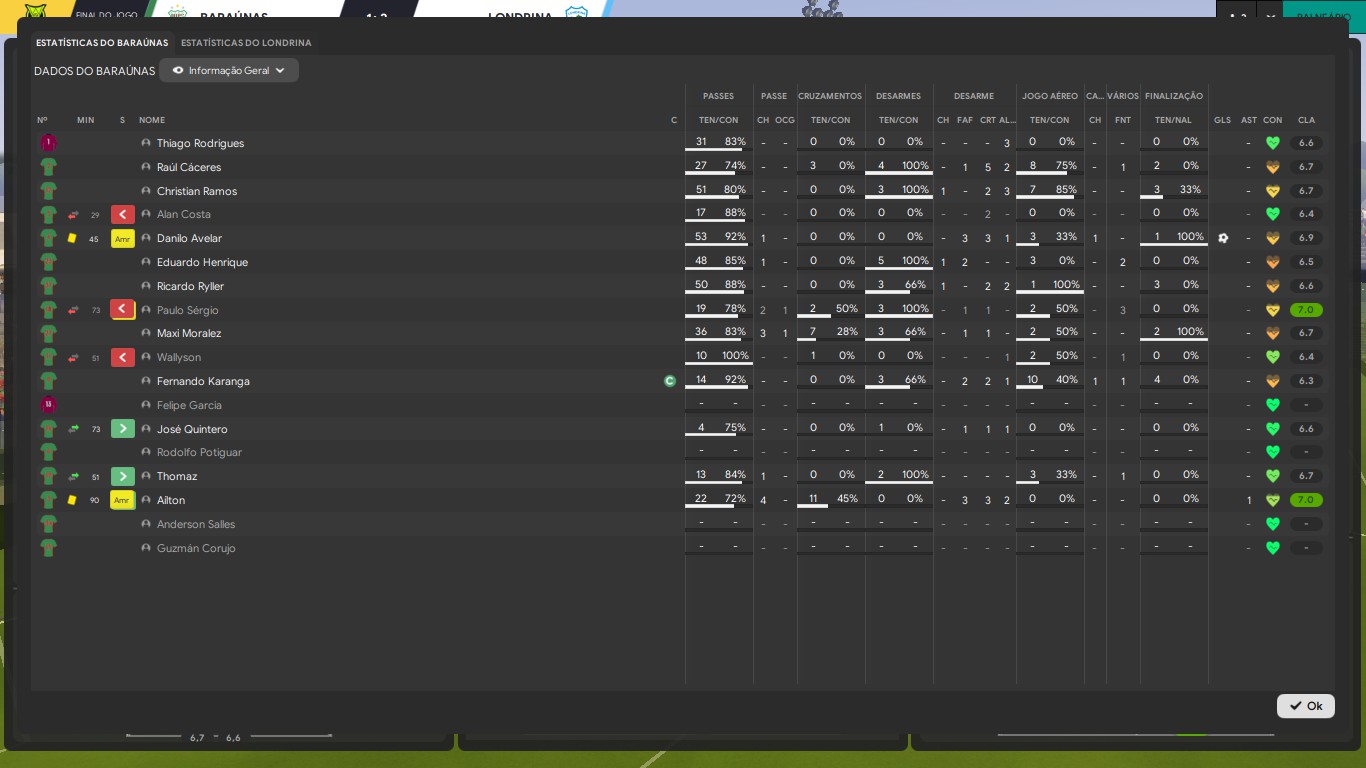Click Ailton's yellow card icon
The image size is (1366, 768).
72,500
